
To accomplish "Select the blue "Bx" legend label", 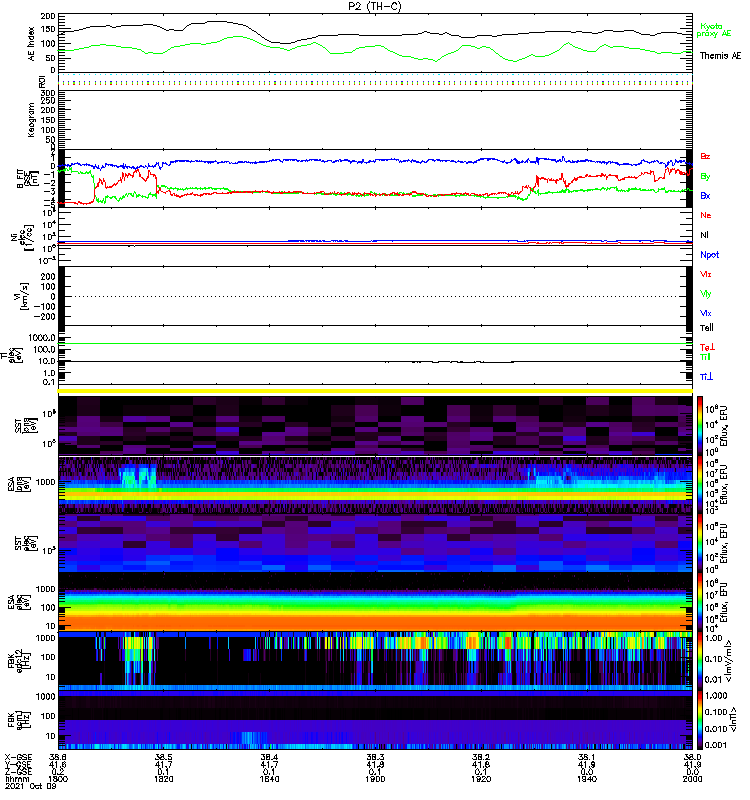I will tap(705, 195).
